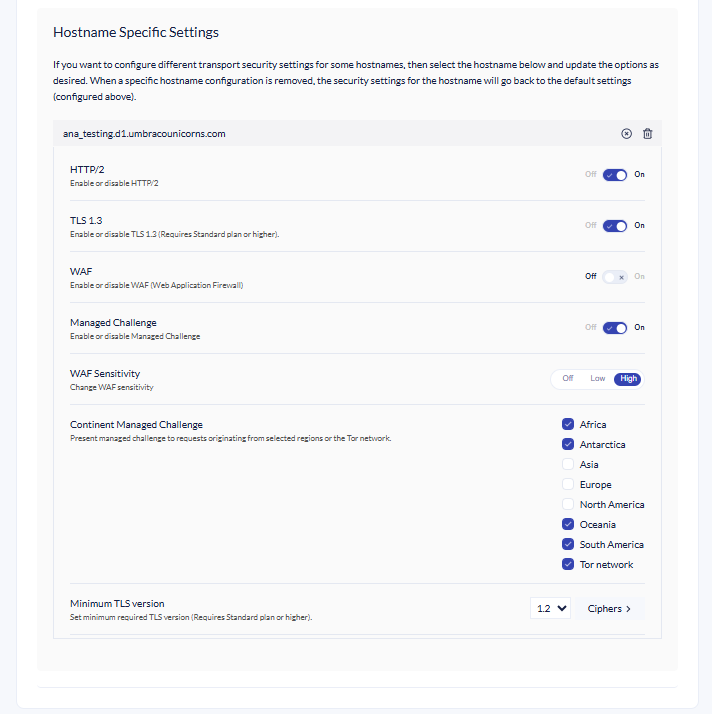
Task: Turn off the Managed Challenge toggle
Action: [614, 328]
